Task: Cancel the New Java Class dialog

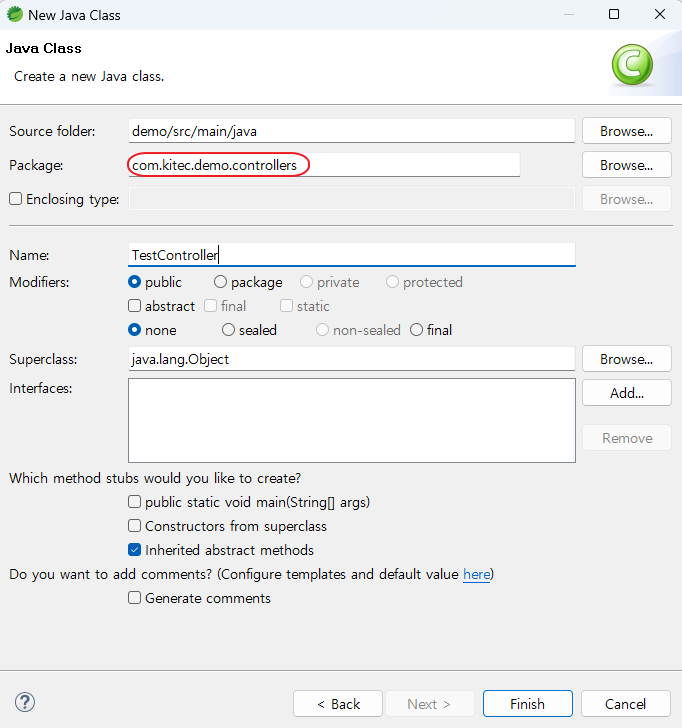Action: (x=625, y=704)
